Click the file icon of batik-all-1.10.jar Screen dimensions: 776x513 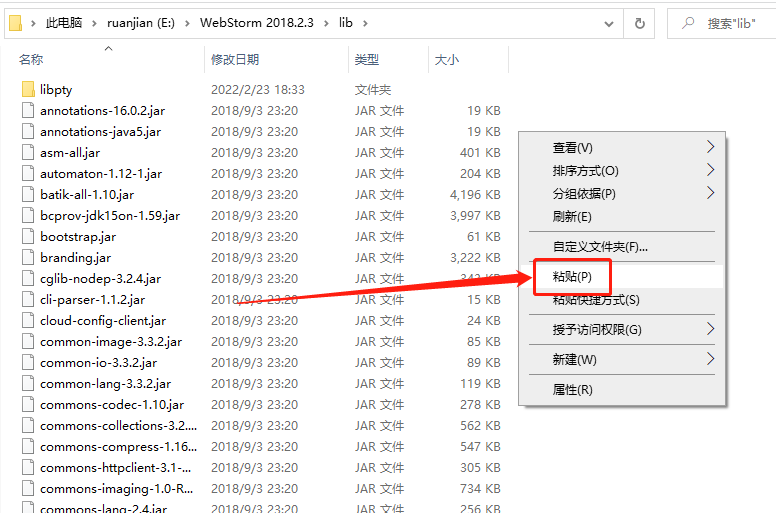click(28, 194)
